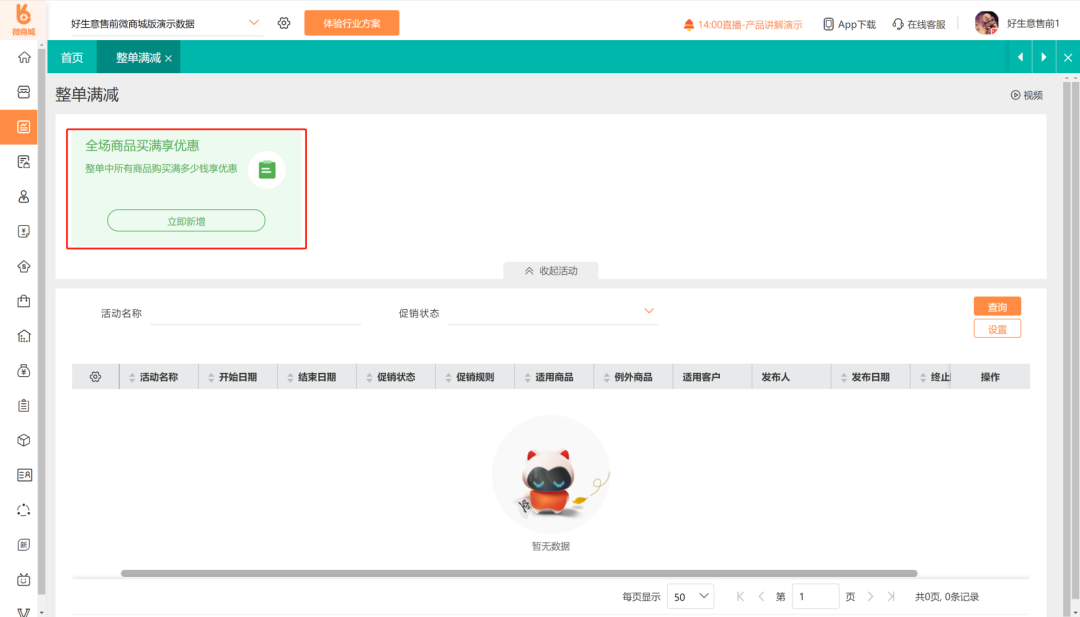Open the per-page count dropdown showing 50
Viewport: 1080px width, 617px height.
690,596
